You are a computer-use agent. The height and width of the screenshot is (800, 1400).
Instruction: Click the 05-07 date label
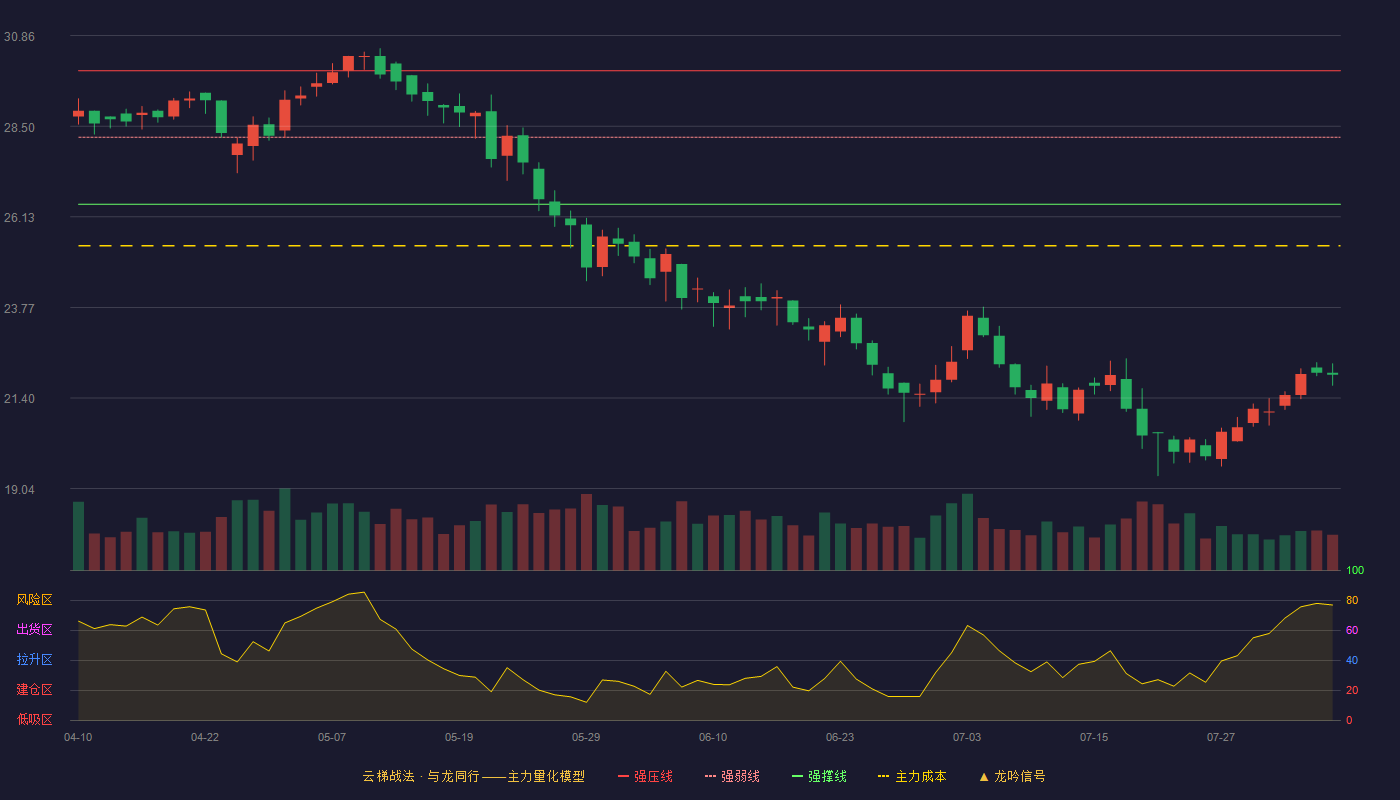pyautogui.click(x=332, y=737)
